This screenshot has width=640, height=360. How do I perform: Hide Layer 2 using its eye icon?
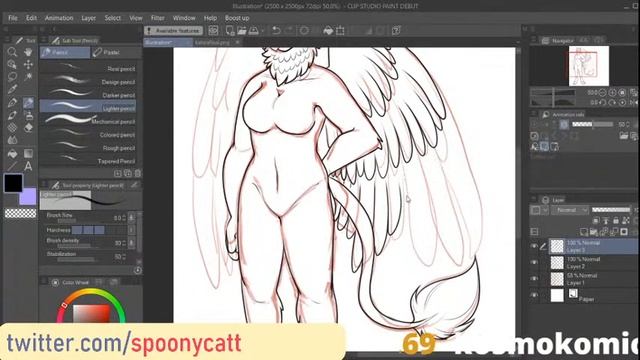(x=534, y=262)
